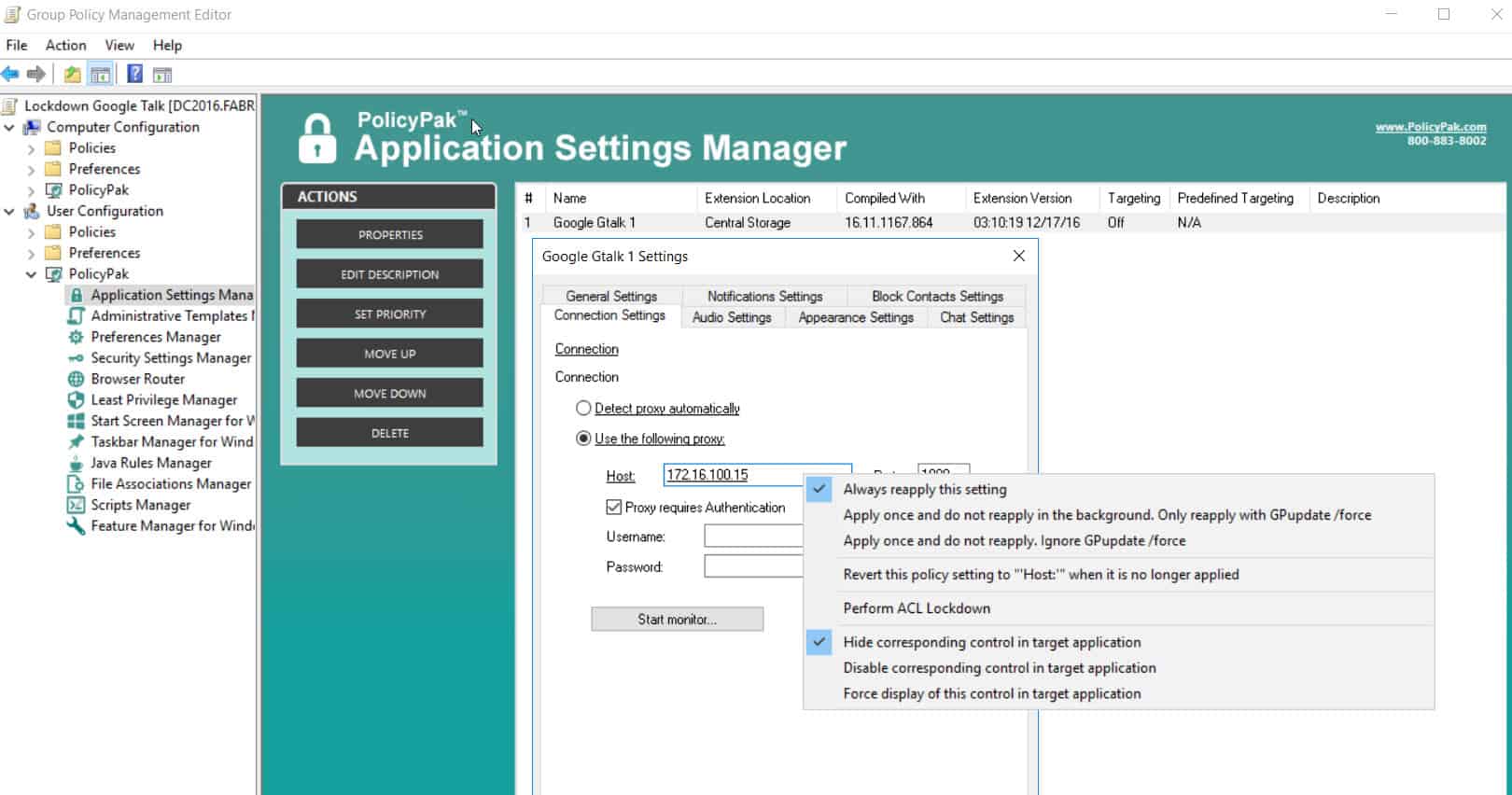Select Detect proxy automatically radio button
The image size is (1512, 795).
583,408
